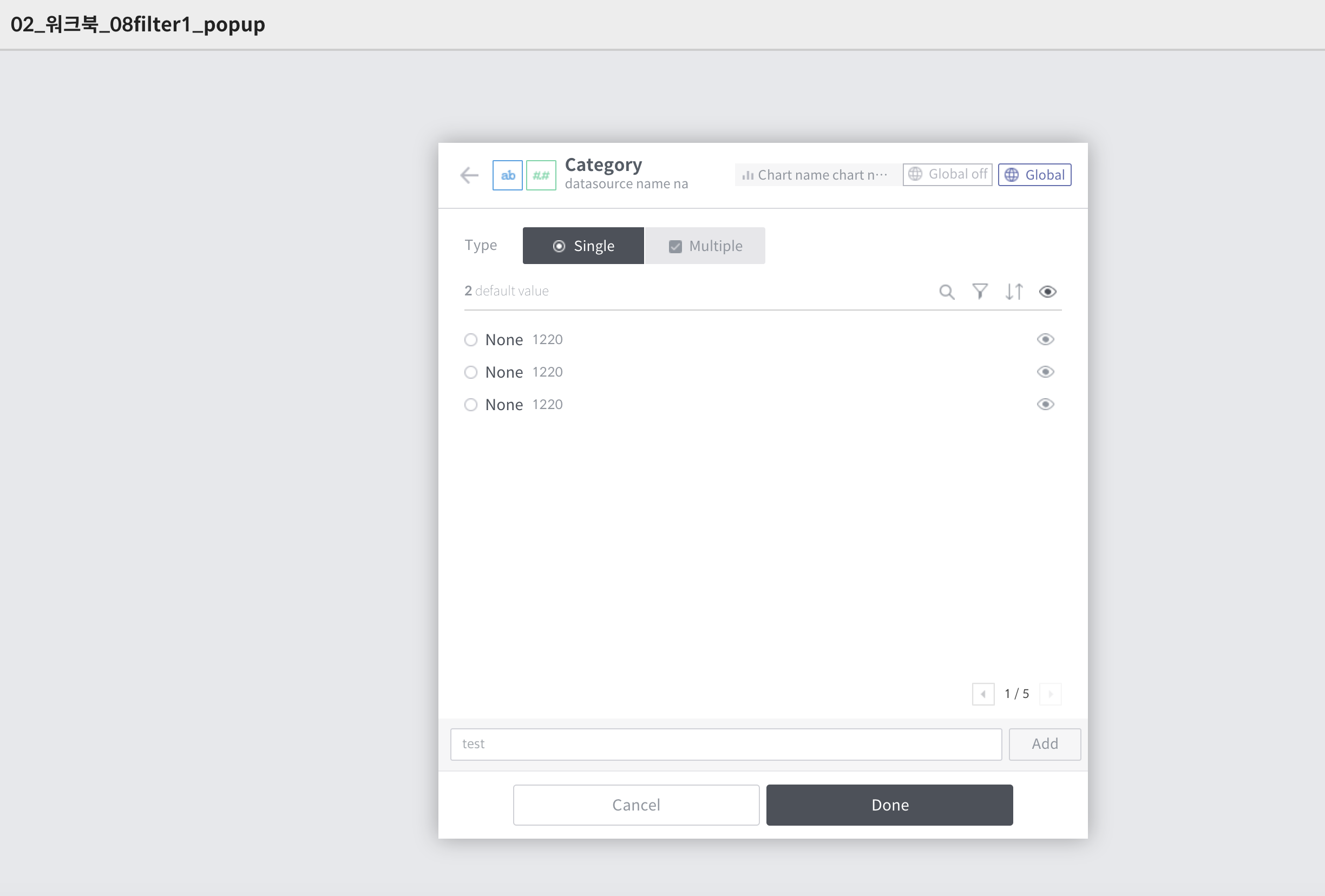Click the Cancel button
The image size is (1325, 896).
tap(637, 805)
